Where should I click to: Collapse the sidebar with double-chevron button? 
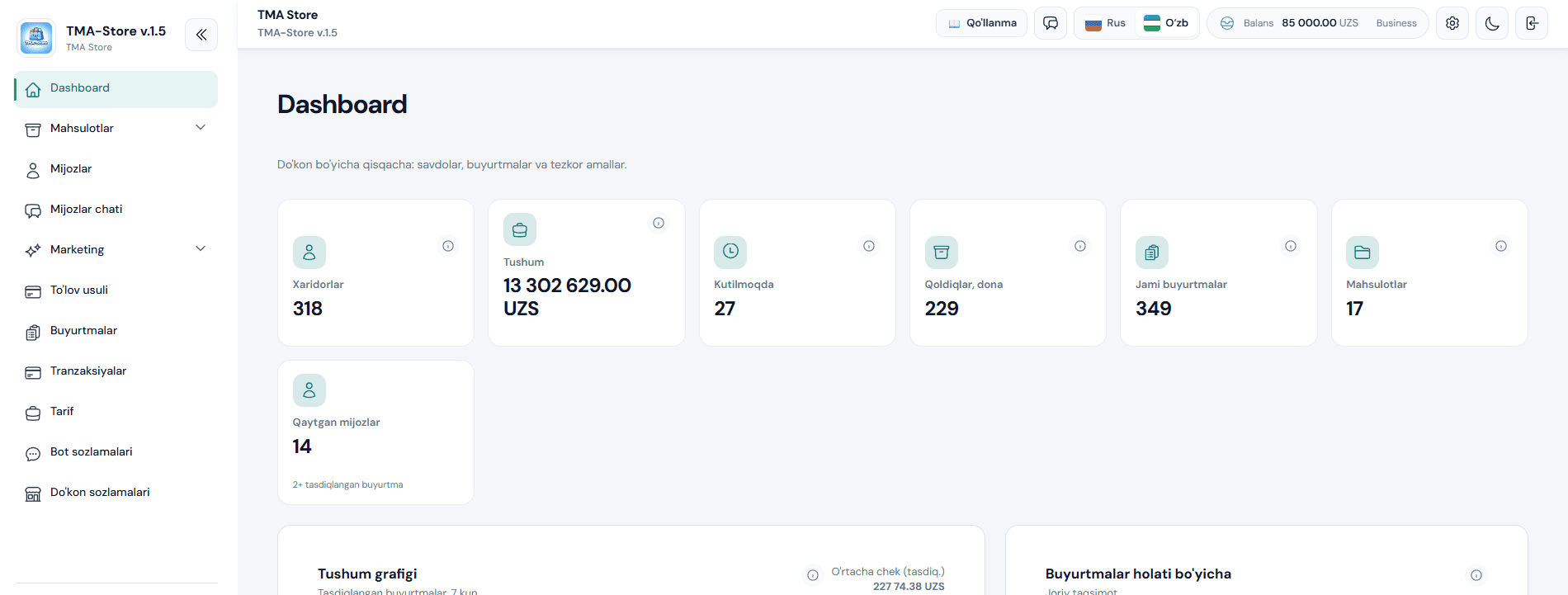pos(201,35)
